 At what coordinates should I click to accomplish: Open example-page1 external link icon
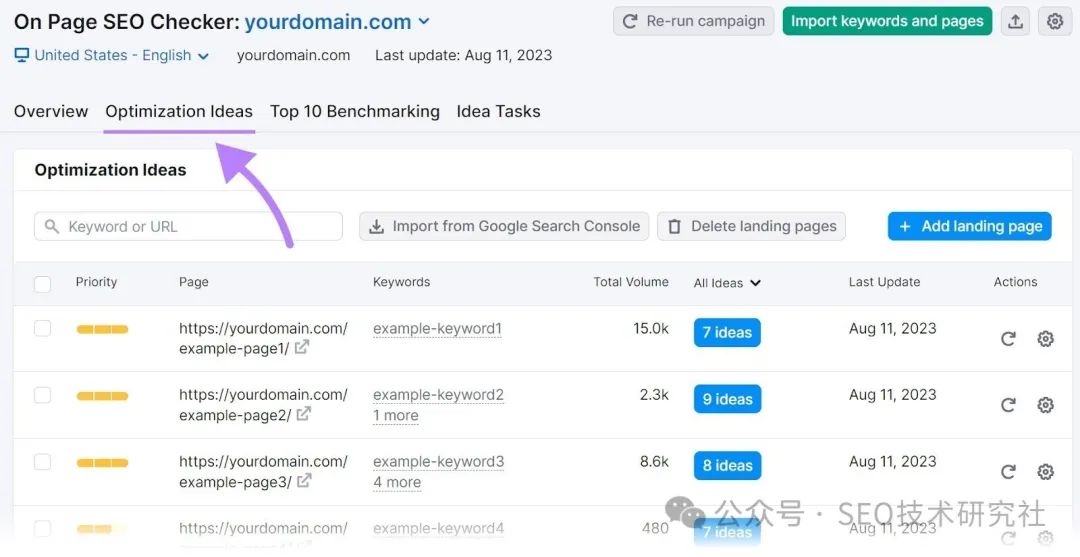coord(301,348)
